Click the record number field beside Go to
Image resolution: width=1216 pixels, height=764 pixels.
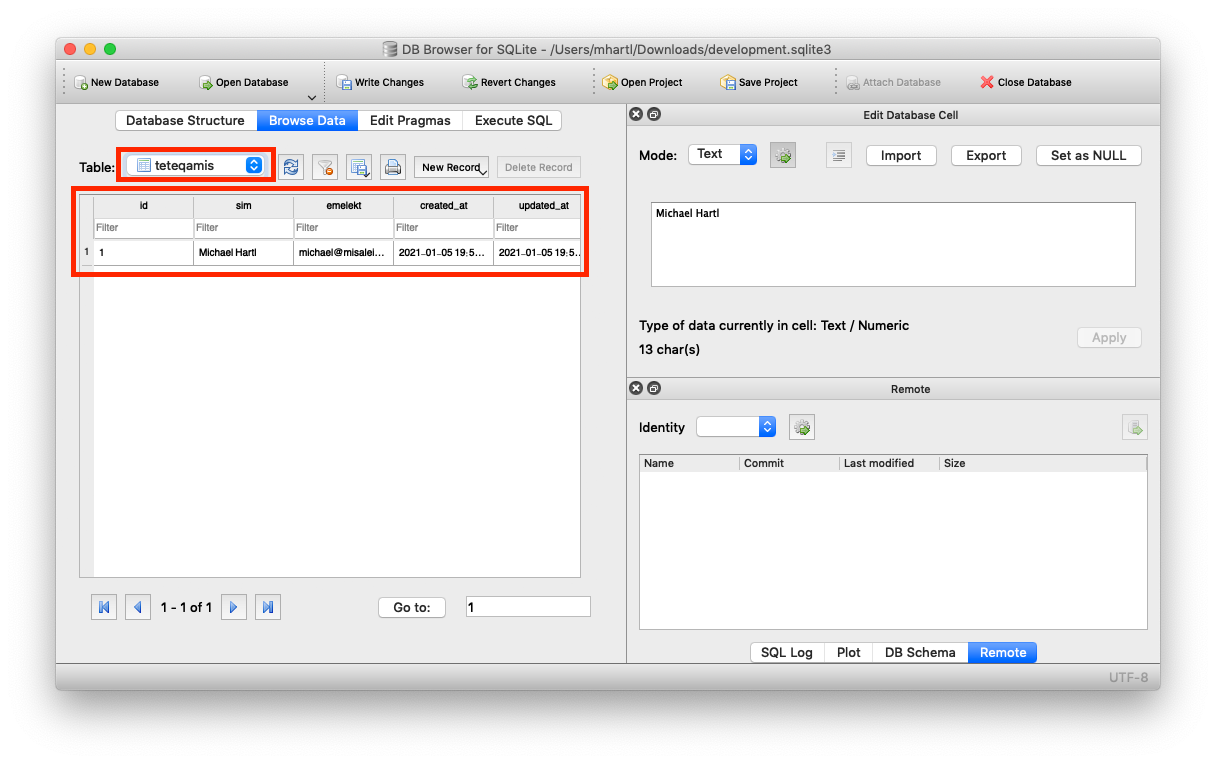(x=528, y=607)
